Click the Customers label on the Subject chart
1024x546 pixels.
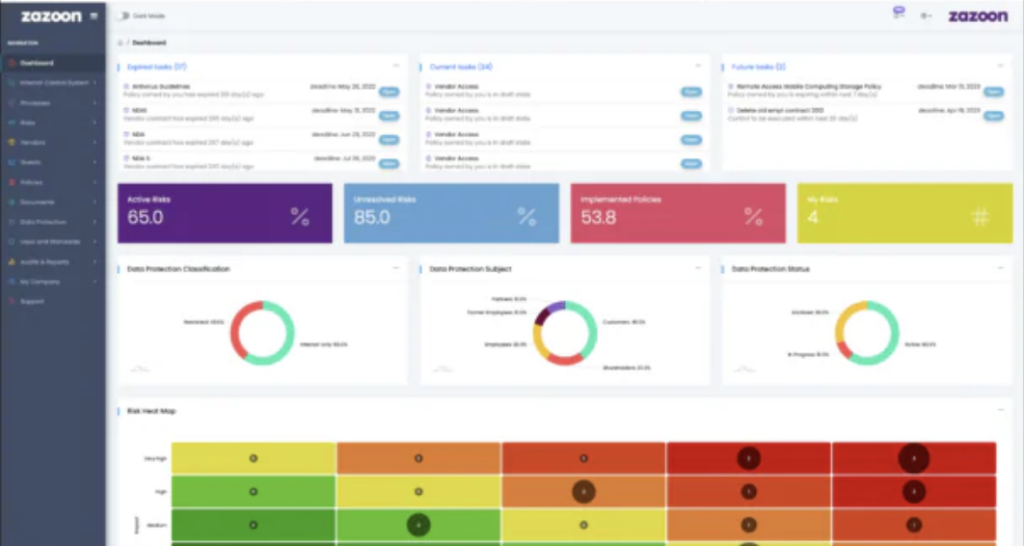[623, 322]
